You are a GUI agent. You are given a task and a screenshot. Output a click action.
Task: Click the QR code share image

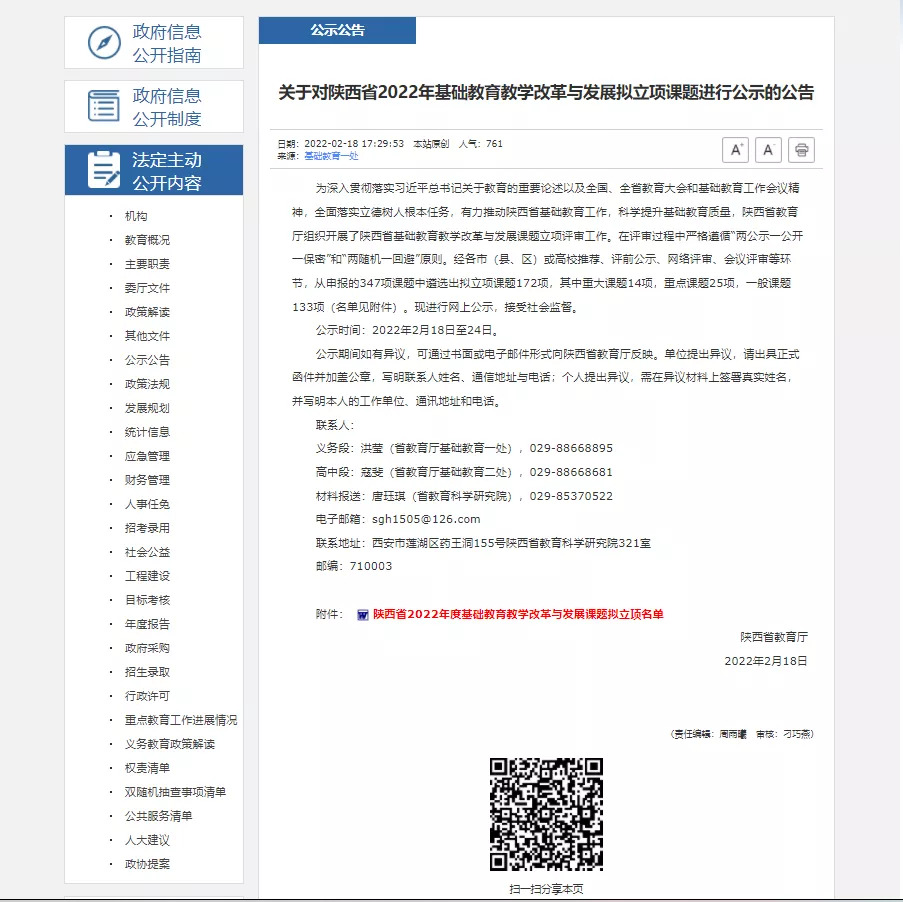click(546, 814)
